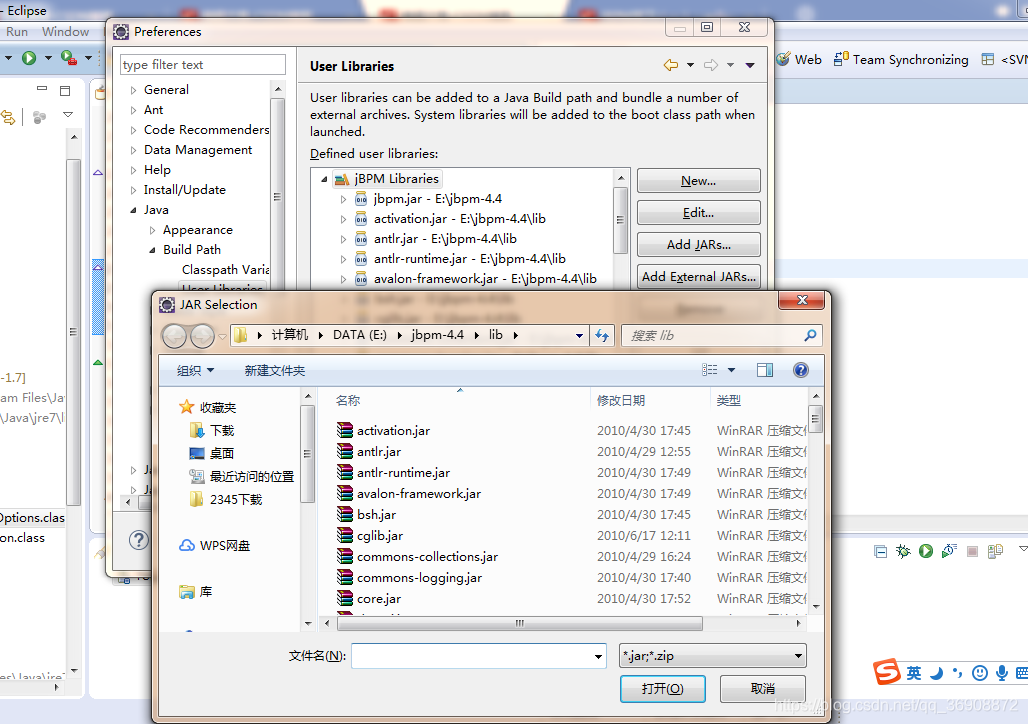Open 最近访问的位置 recent places
Viewport: 1028px width, 724px height.
pyautogui.click(x=241, y=477)
